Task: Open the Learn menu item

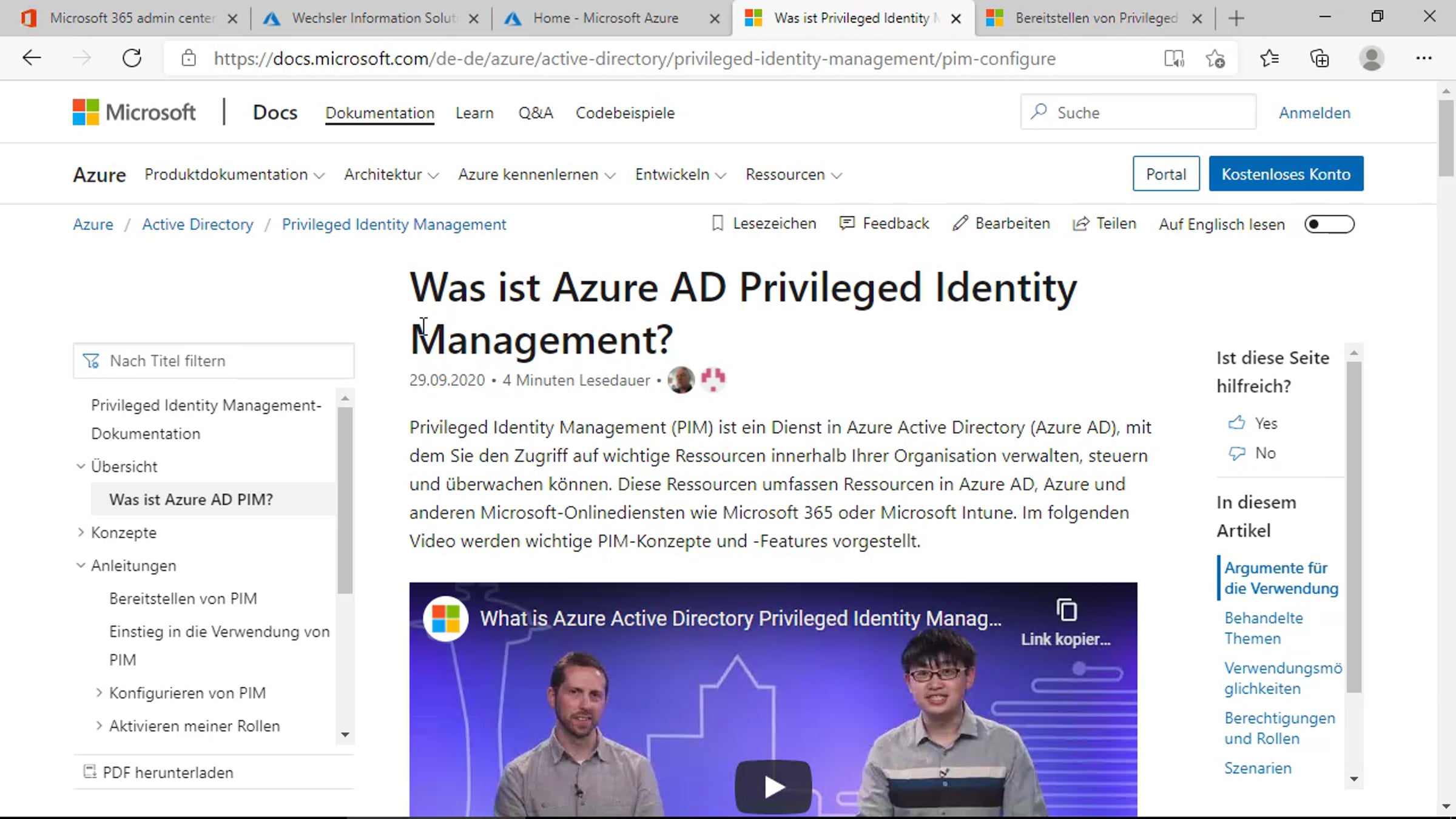Action: (x=474, y=113)
